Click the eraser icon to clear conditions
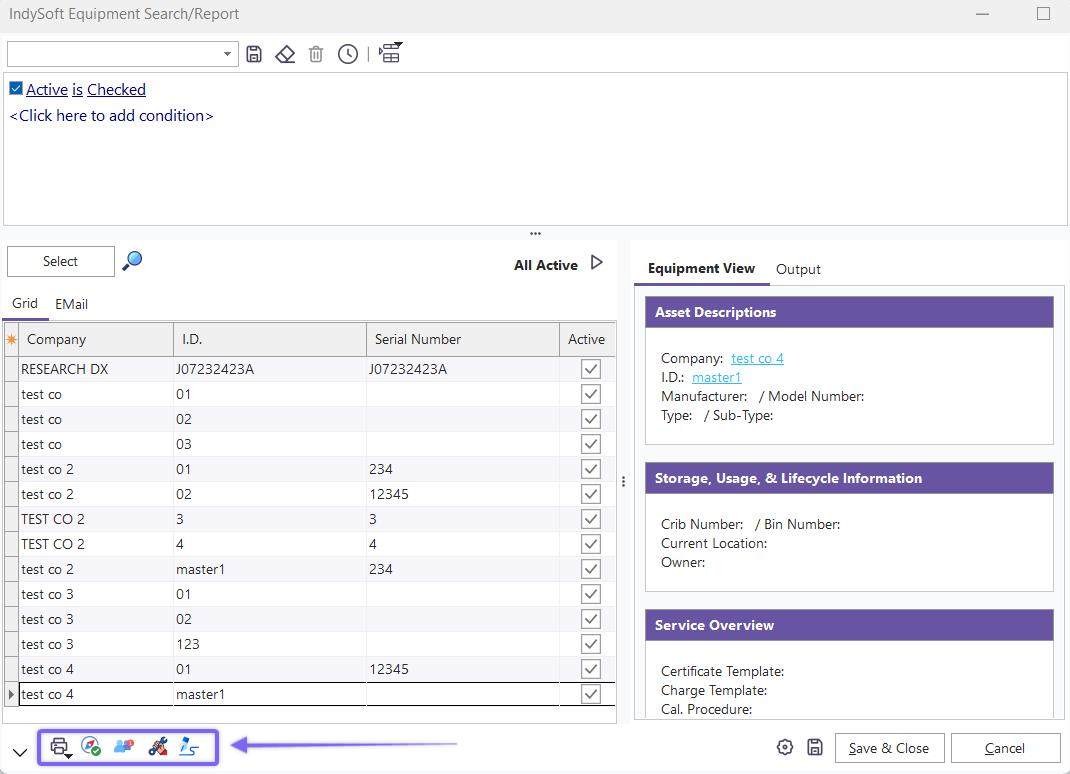 point(285,54)
